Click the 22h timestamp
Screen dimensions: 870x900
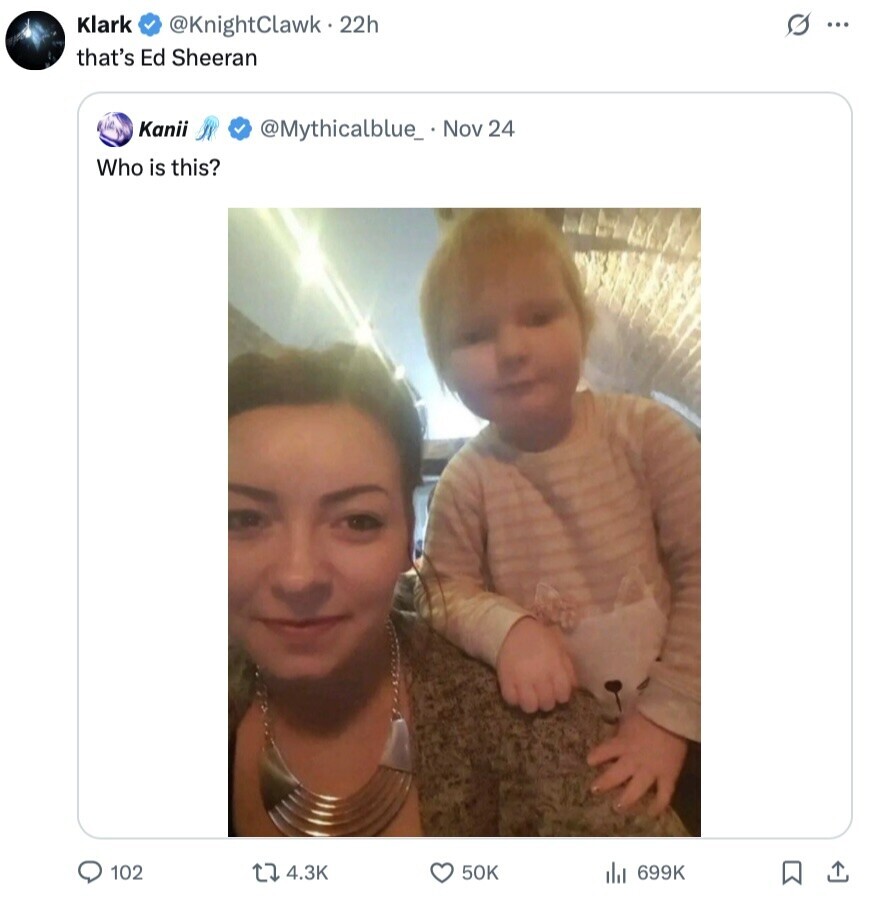(360, 25)
